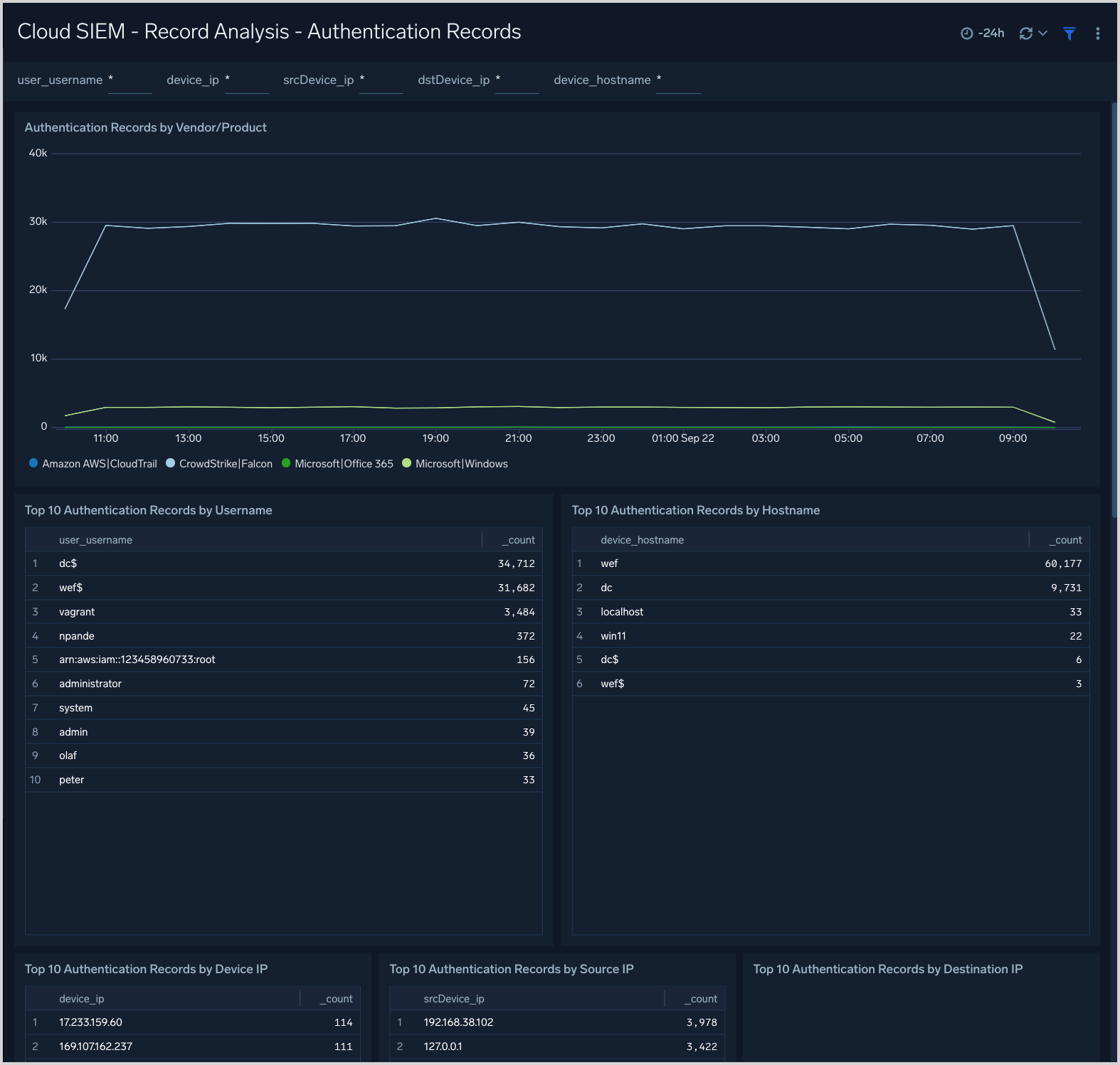This screenshot has height=1065, width=1120.
Task: Select the dc$ row in username table
Action: [283, 563]
